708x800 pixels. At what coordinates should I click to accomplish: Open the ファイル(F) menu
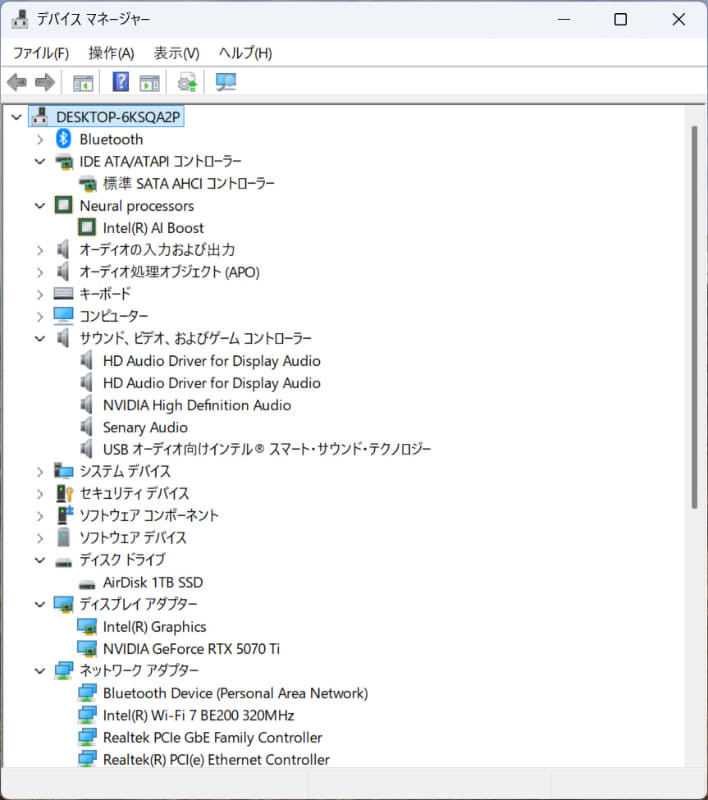click(41, 53)
